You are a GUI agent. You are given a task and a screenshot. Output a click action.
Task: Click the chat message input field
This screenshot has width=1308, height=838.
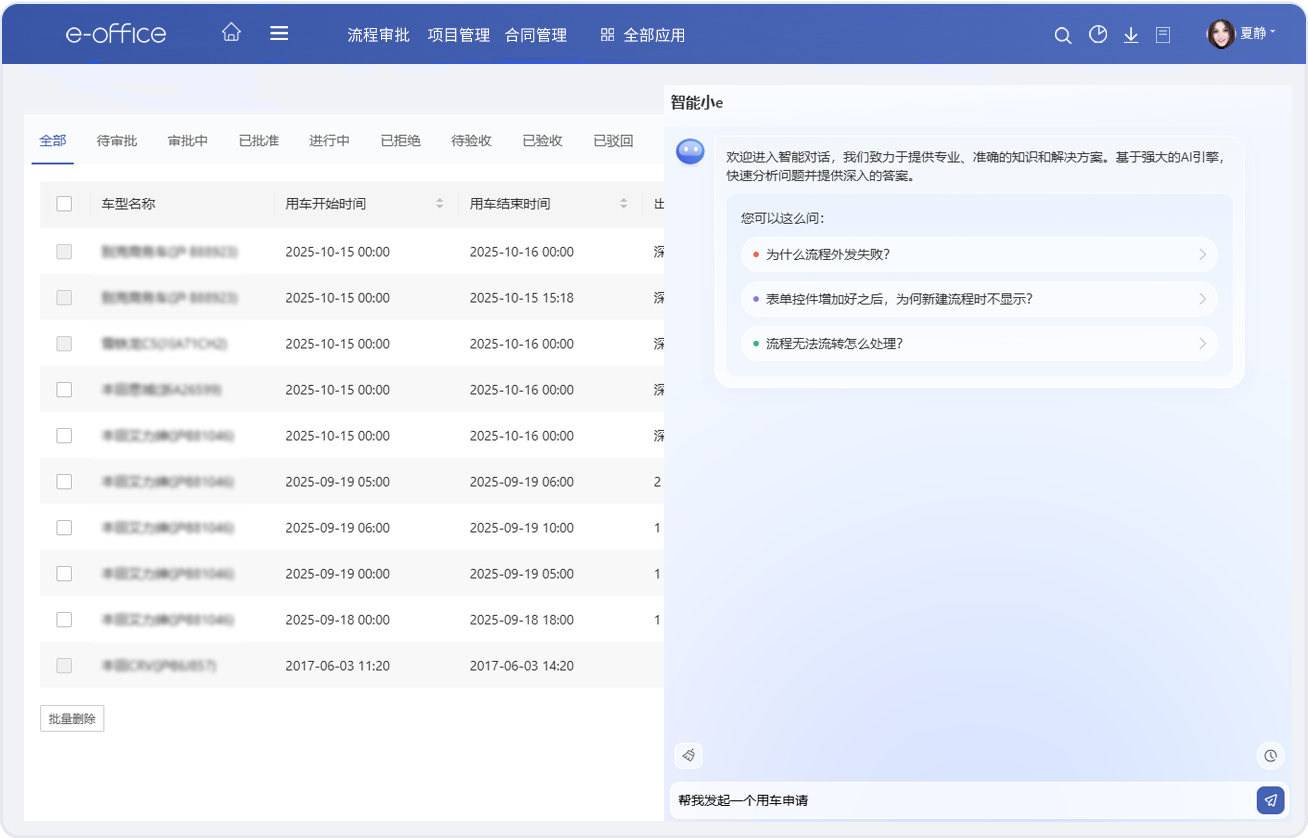pyautogui.click(x=960, y=800)
